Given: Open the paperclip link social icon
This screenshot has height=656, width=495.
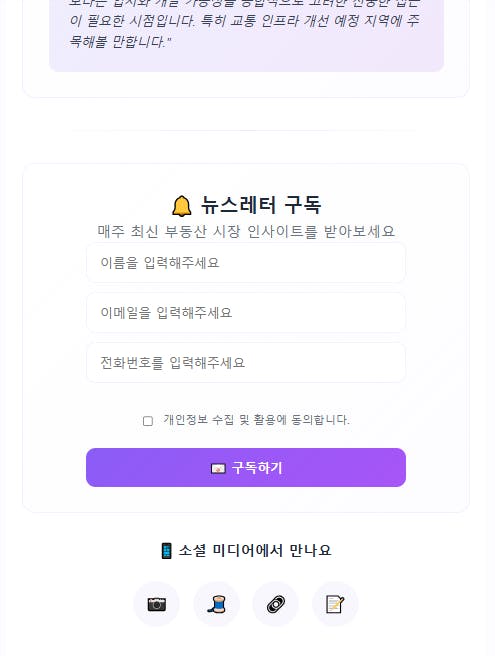Looking at the screenshot, I should [276, 604].
